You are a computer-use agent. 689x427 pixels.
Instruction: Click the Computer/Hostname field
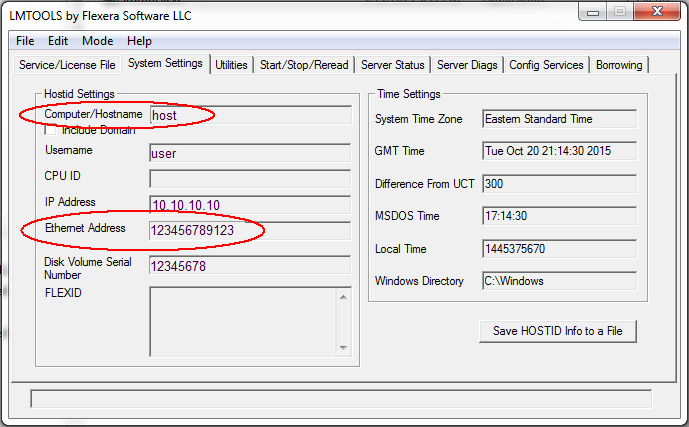(250, 115)
